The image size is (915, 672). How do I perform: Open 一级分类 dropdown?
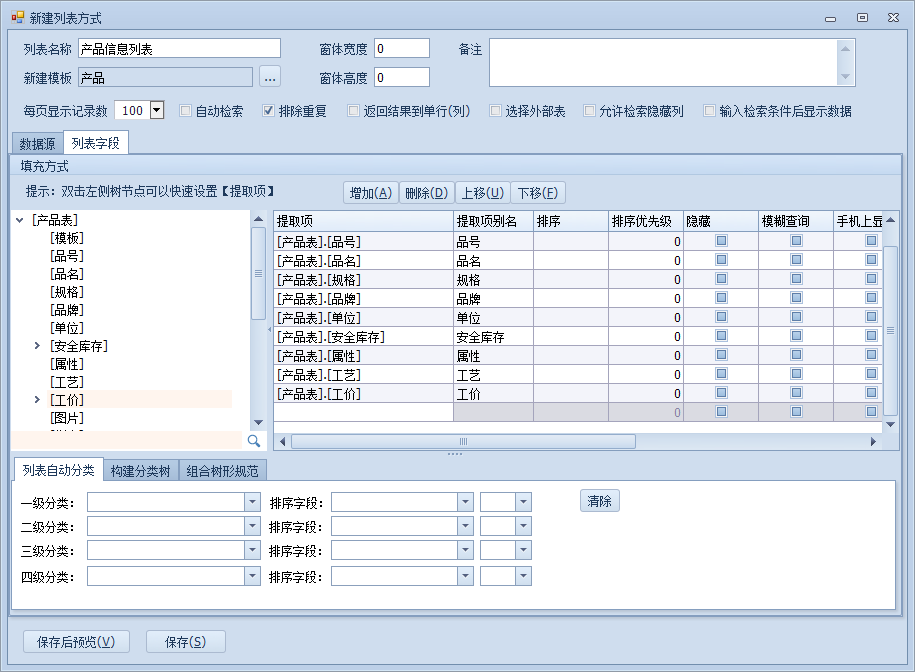252,502
